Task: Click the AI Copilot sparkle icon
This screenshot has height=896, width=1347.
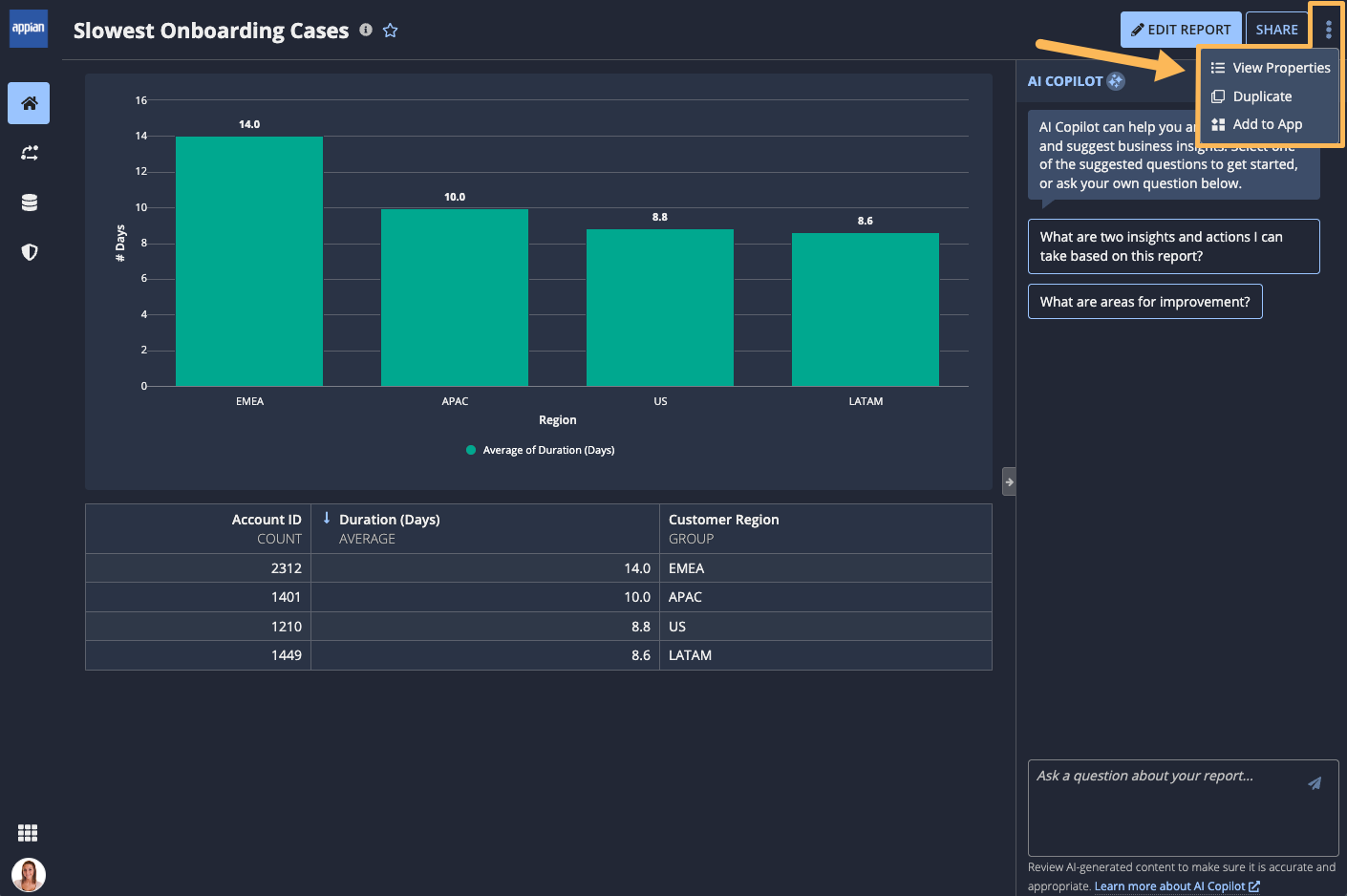Action: 1116,81
